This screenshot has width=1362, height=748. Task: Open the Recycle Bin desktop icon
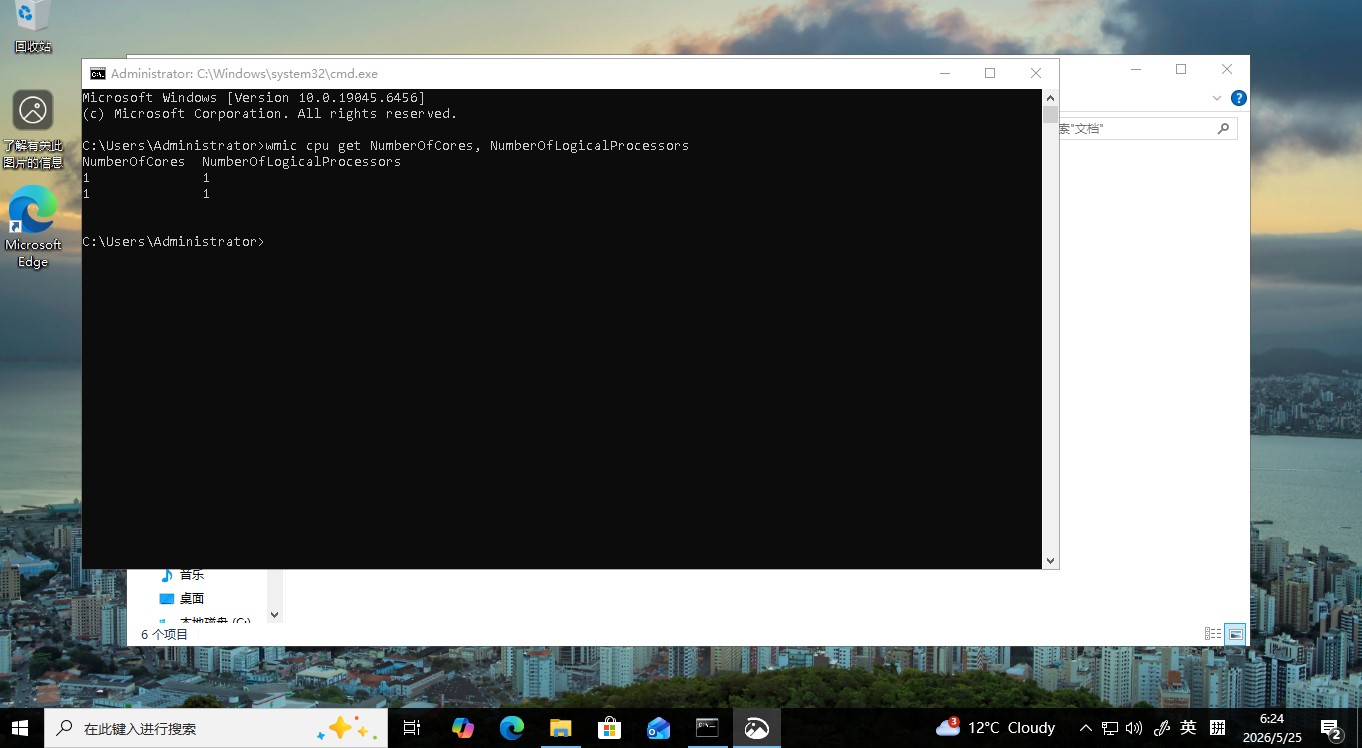[32, 27]
